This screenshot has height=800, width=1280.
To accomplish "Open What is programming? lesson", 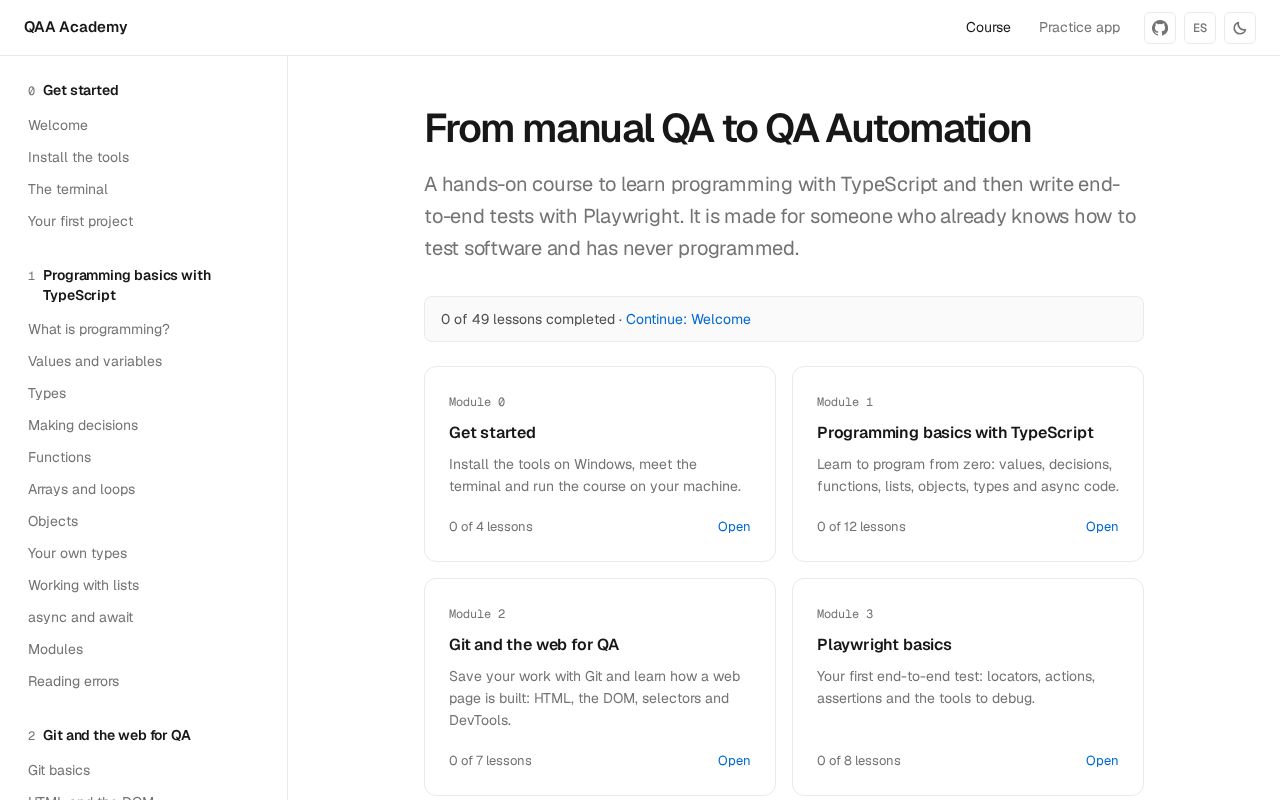I will tap(99, 329).
